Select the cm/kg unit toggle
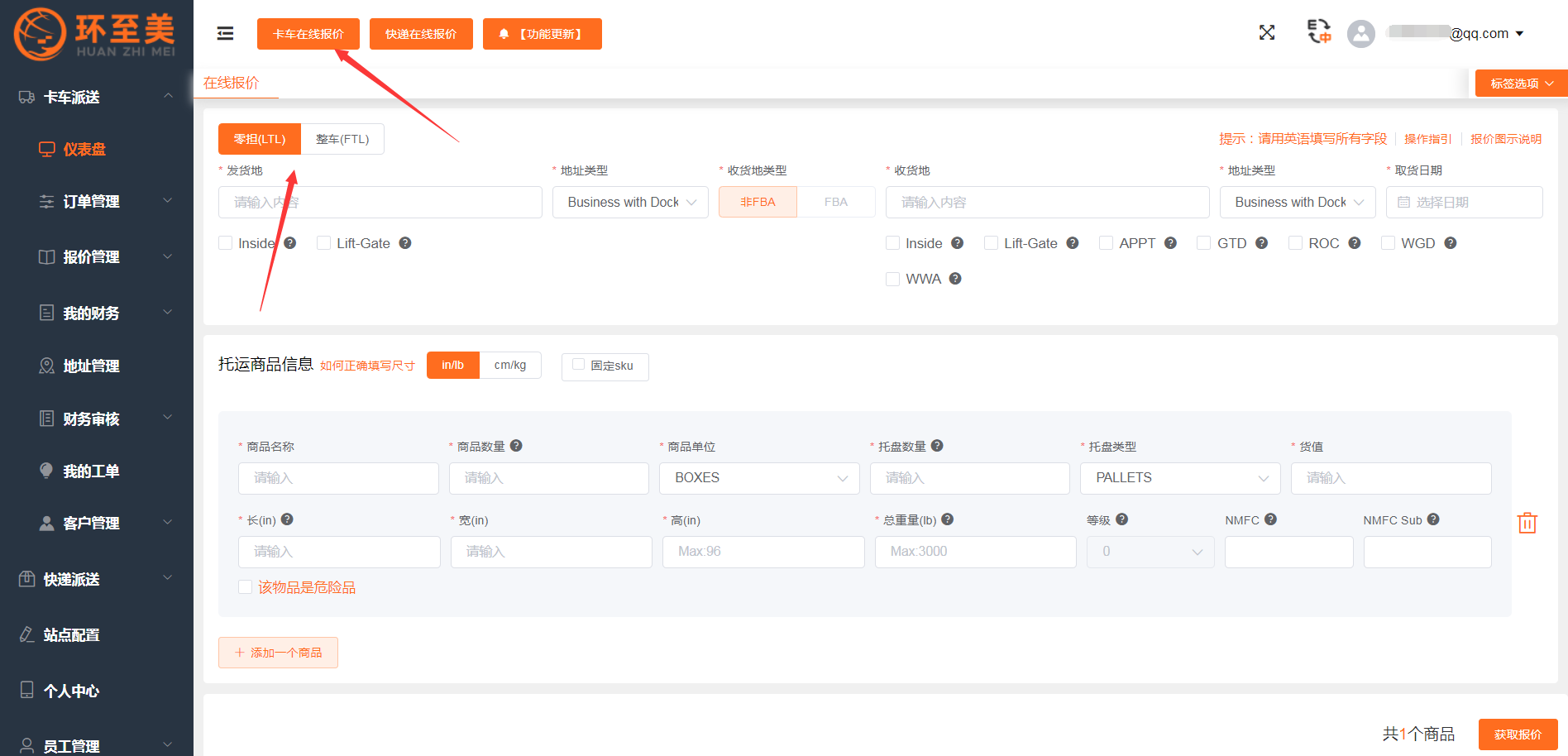This screenshot has height=756, width=1568. 510,365
